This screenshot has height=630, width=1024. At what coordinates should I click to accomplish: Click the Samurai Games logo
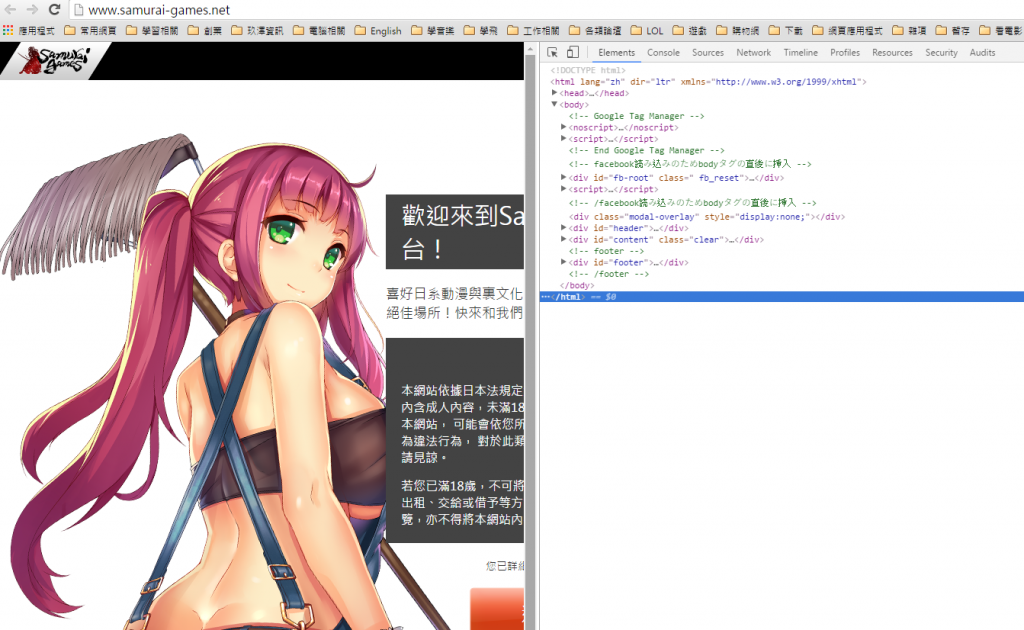pos(54,61)
